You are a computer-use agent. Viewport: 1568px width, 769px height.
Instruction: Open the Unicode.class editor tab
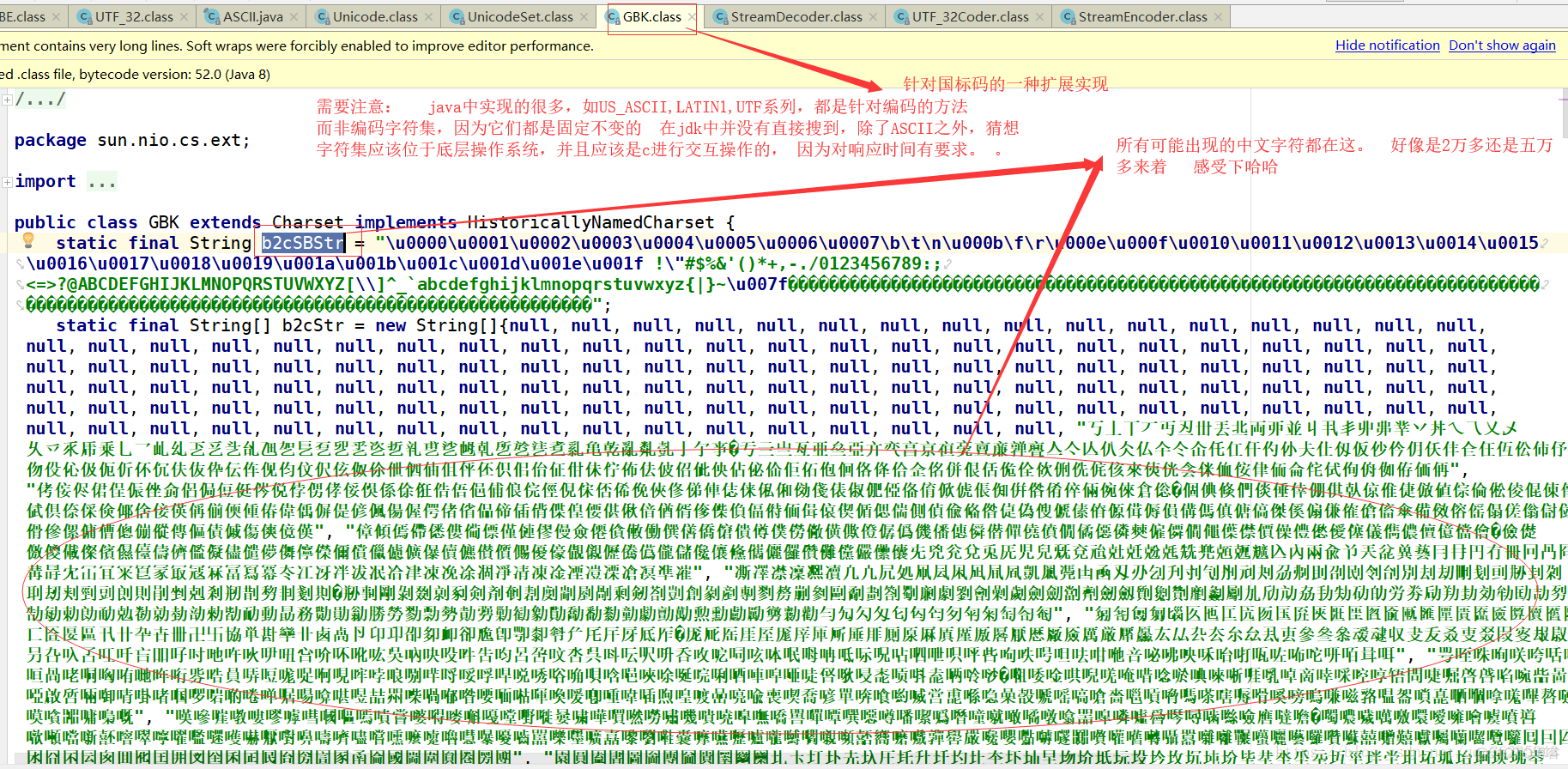click(x=375, y=16)
